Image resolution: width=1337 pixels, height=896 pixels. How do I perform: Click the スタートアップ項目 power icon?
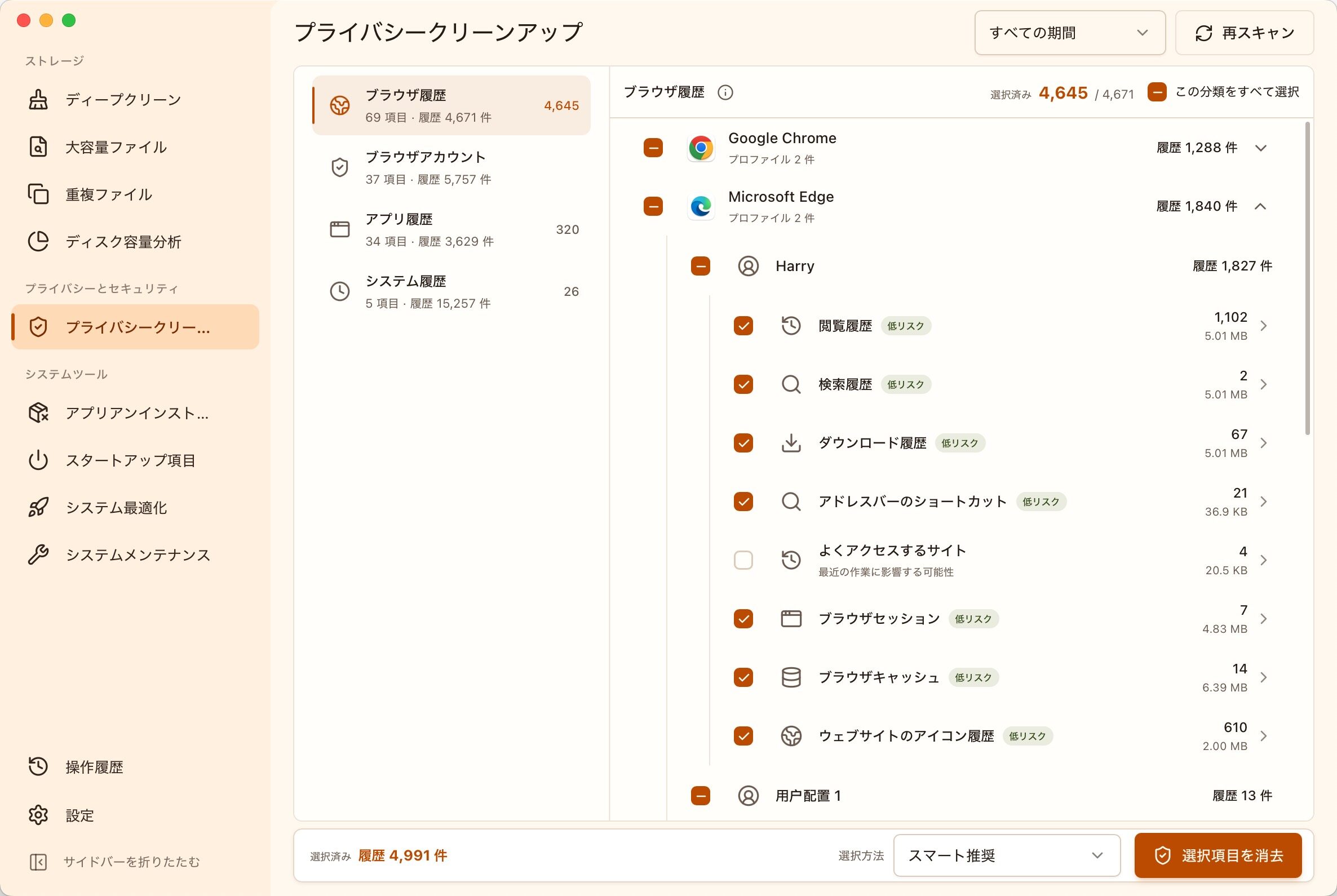pyautogui.click(x=38, y=460)
